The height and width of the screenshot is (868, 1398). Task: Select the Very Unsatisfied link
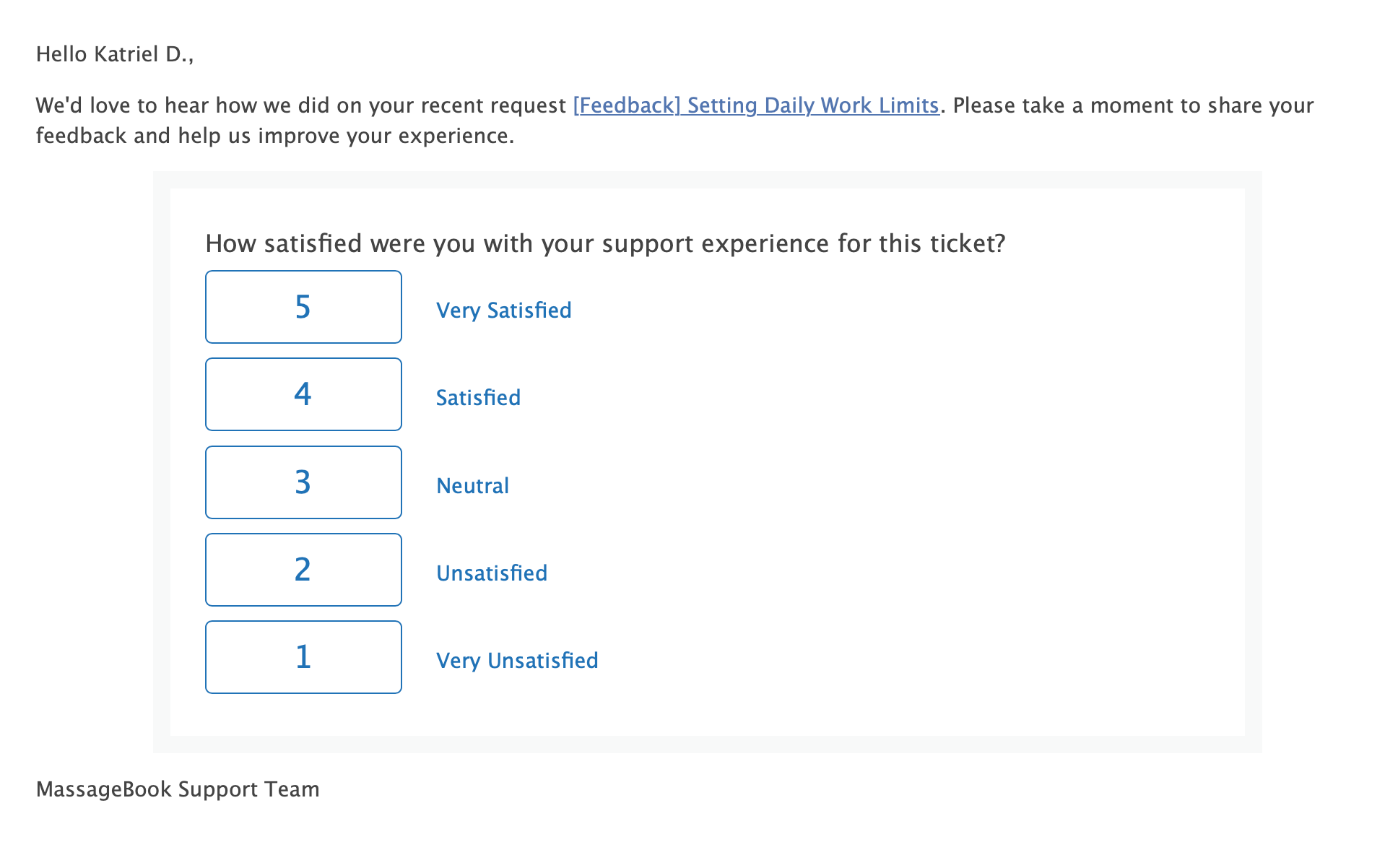point(517,661)
